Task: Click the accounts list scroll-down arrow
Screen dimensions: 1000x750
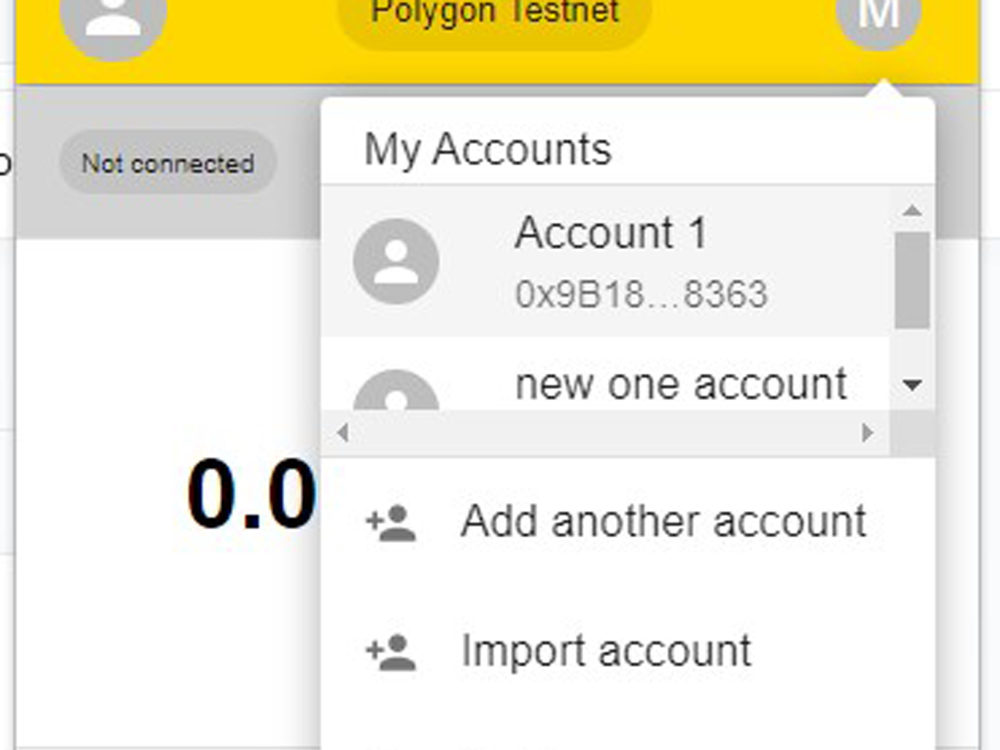Action: [913, 385]
